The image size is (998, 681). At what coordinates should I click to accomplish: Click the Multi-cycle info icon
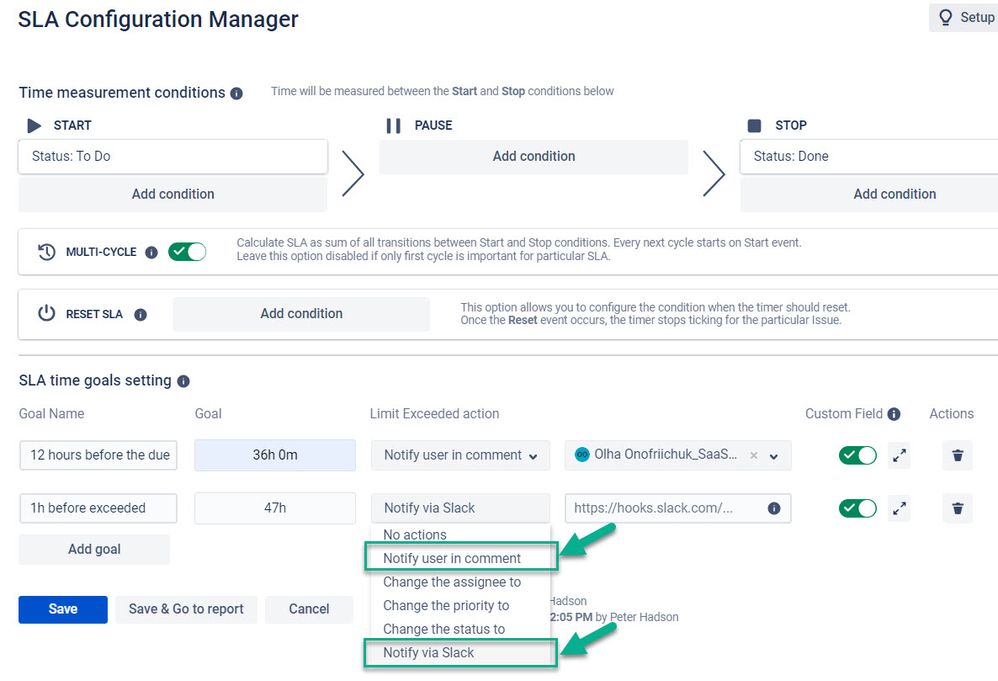pos(151,252)
